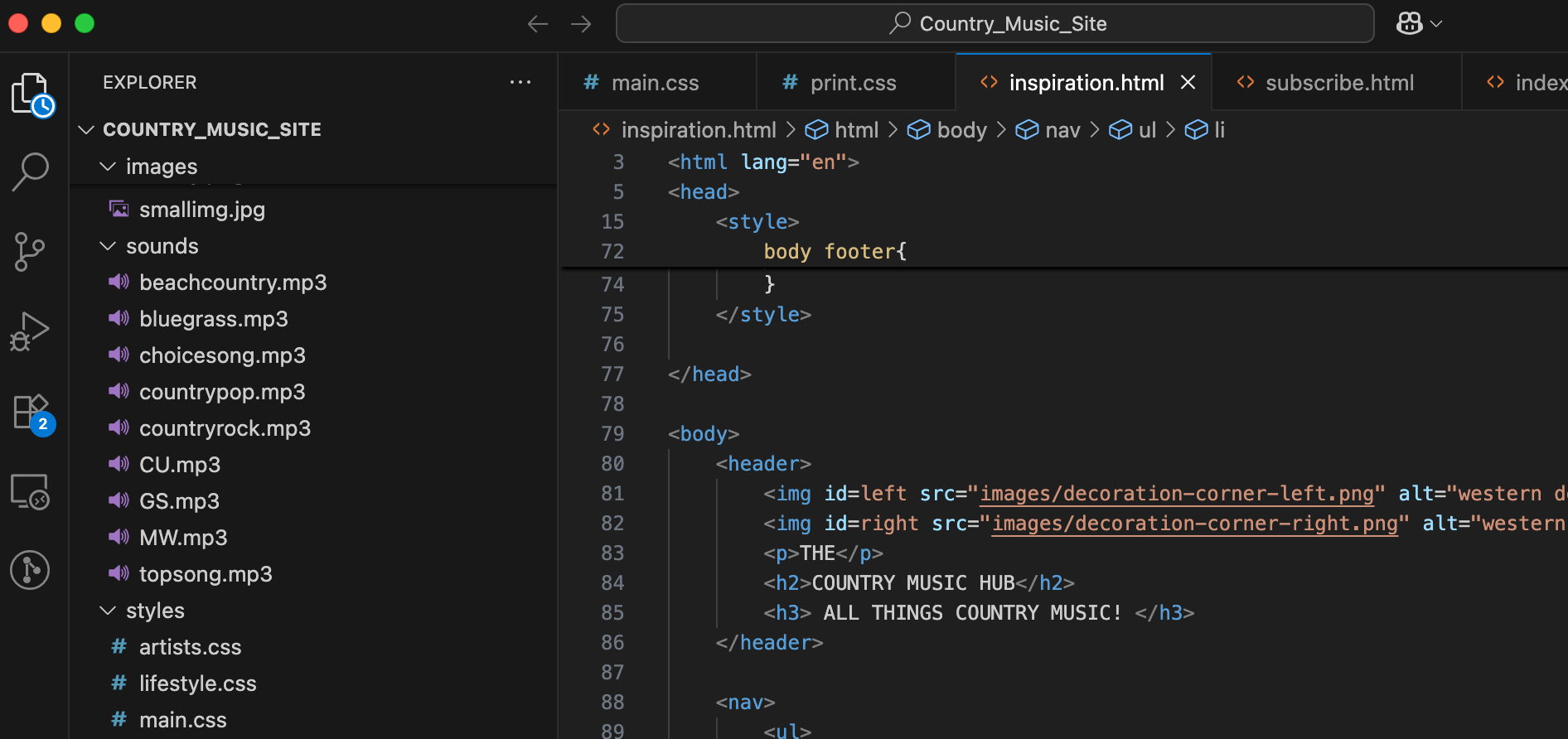Open the Explorer view in activity bar
This screenshot has height=739, width=1568.
31,94
